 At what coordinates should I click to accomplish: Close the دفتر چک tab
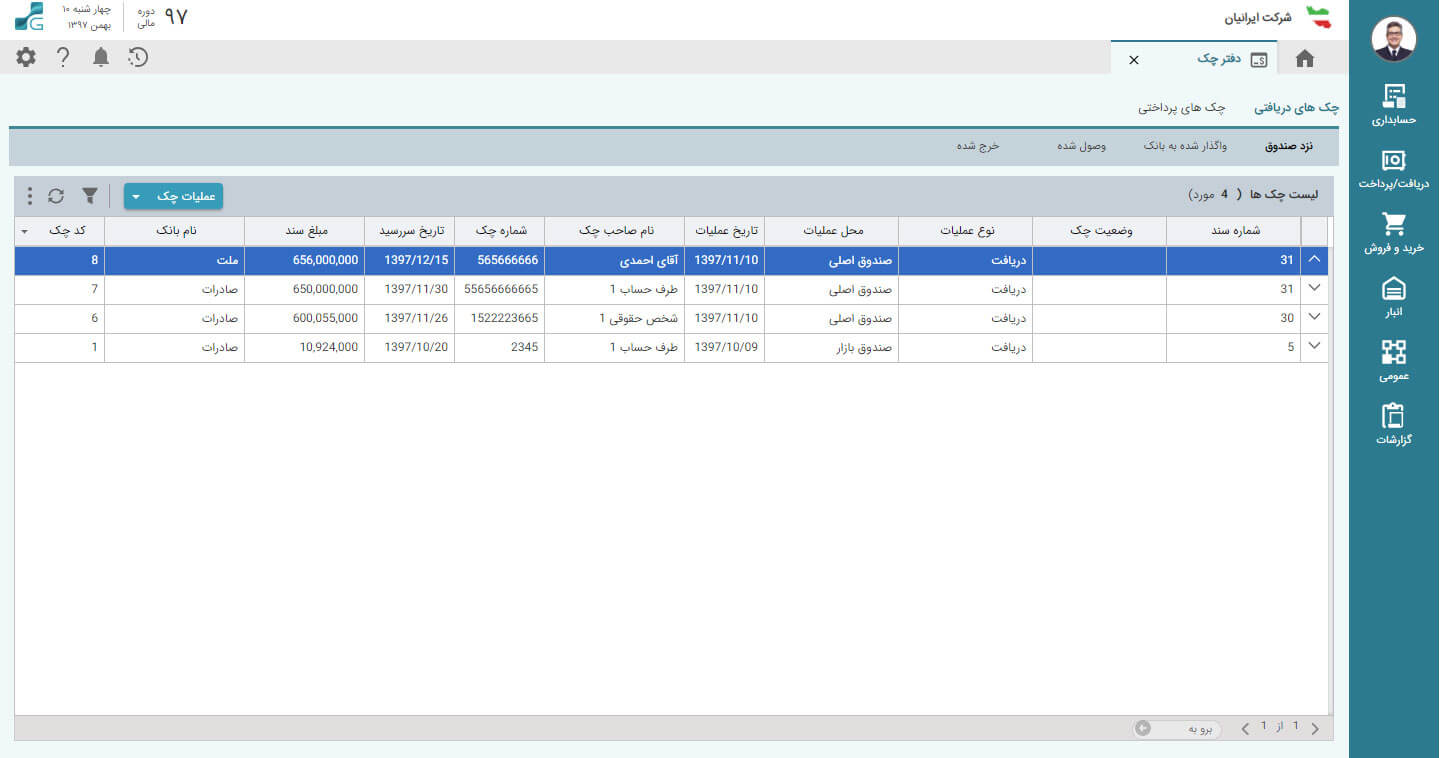click(x=1134, y=60)
